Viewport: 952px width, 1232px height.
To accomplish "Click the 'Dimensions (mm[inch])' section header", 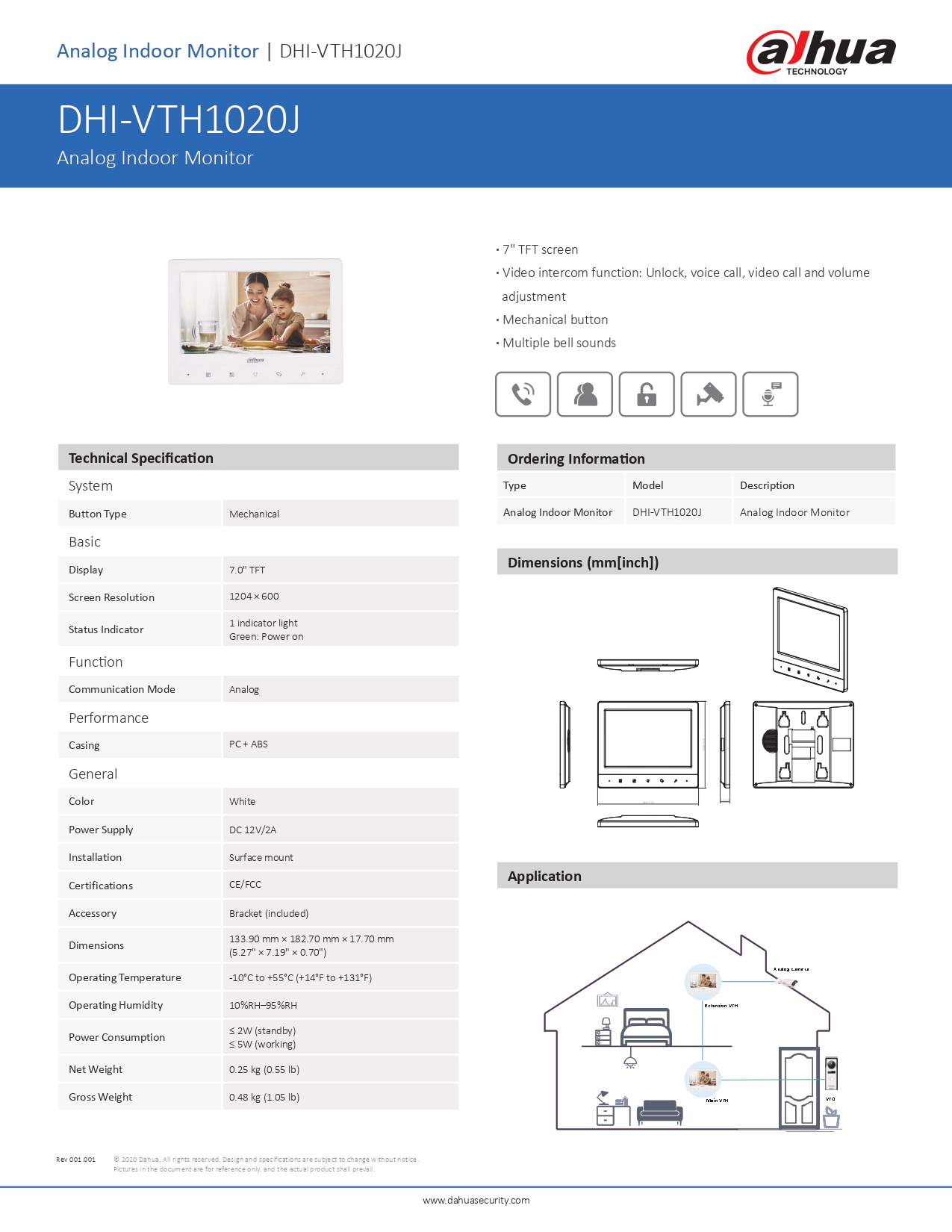I will click(x=697, y=561).
